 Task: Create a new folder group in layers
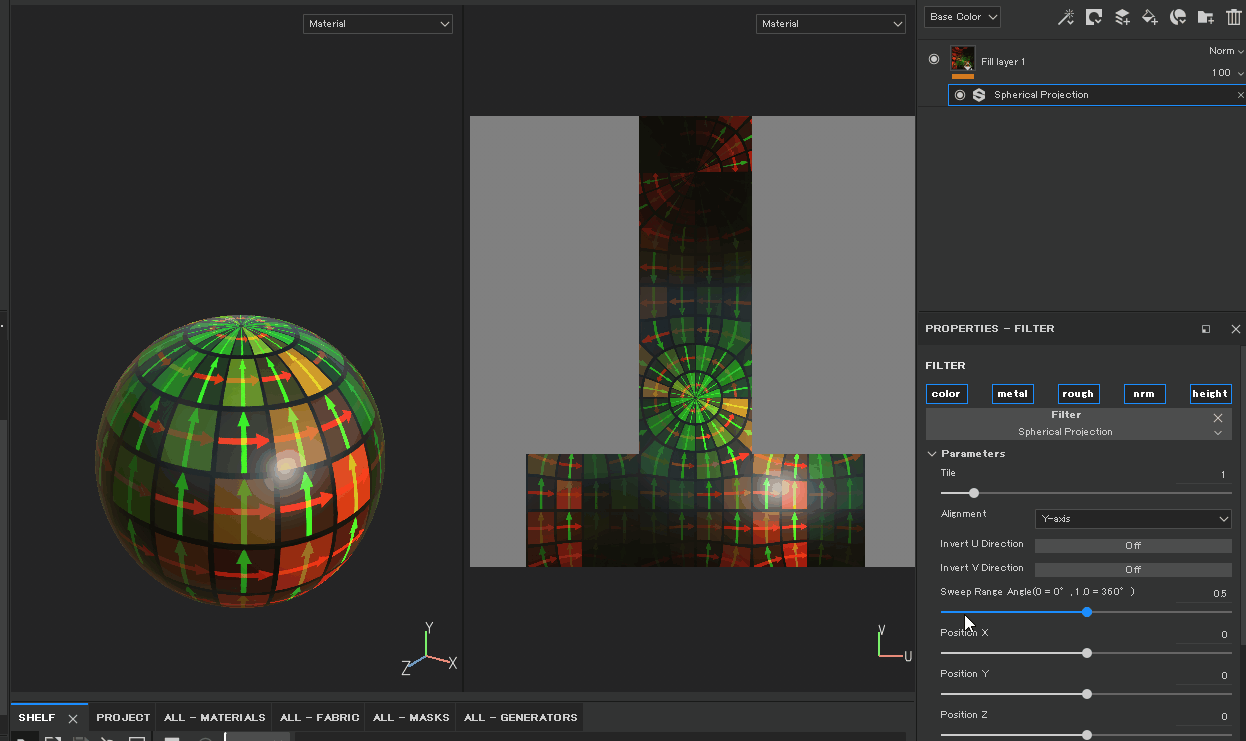click(1205, 16)
